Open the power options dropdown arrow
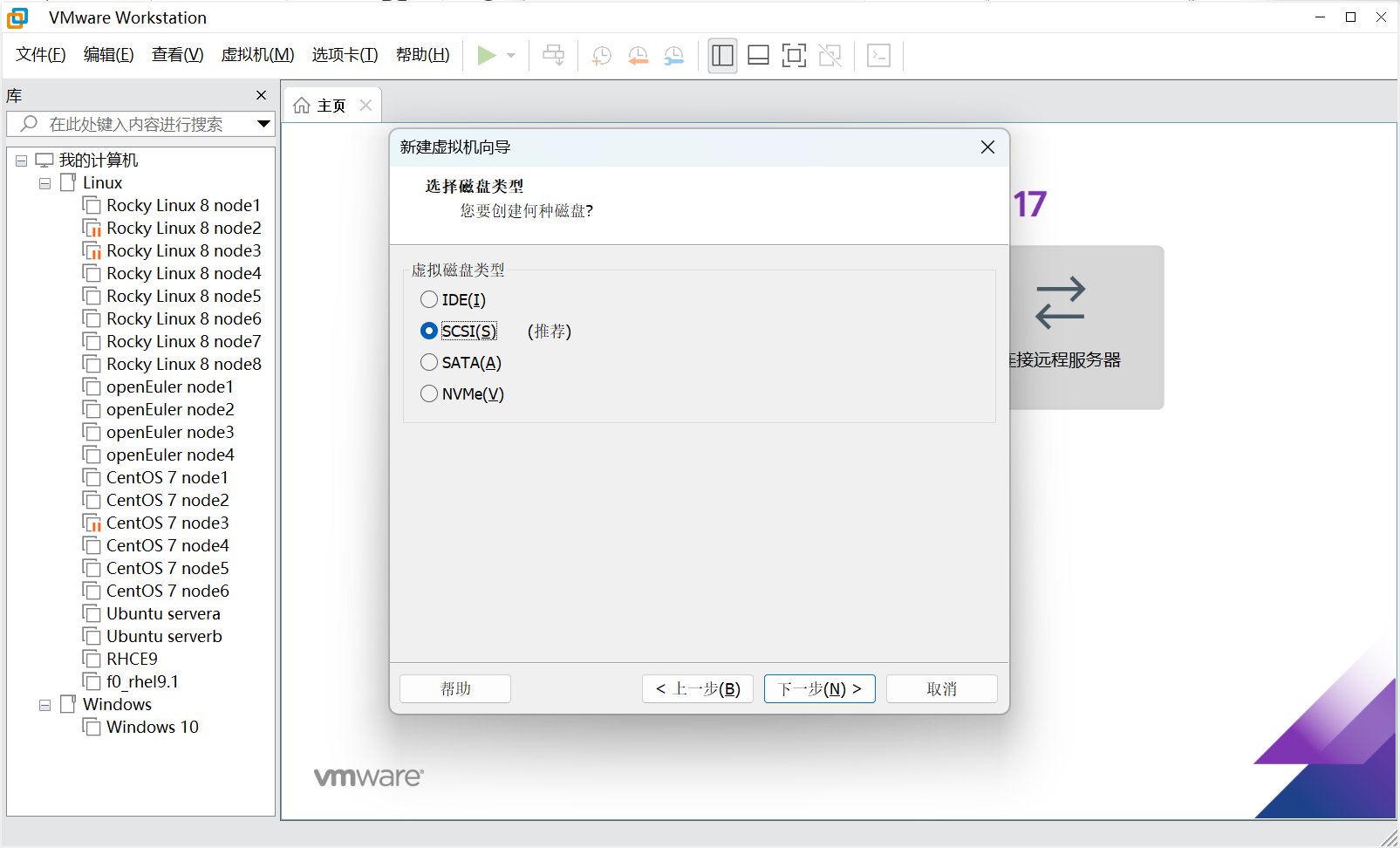 [511, 56]
